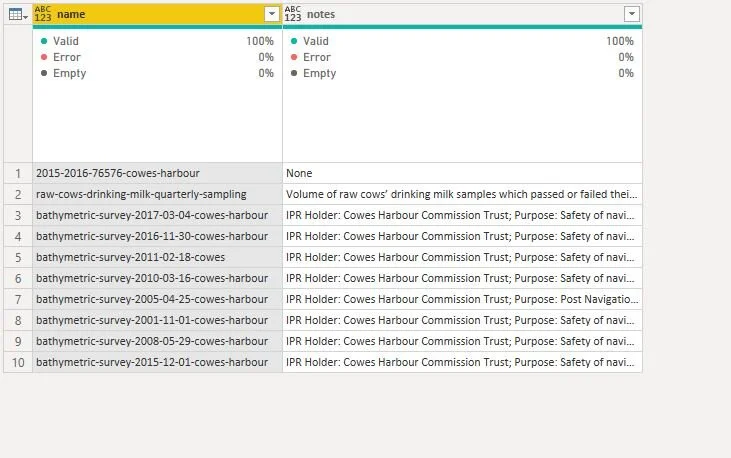Select the name column header
This screenshot has width=731, height=458.
pos(157,14)
